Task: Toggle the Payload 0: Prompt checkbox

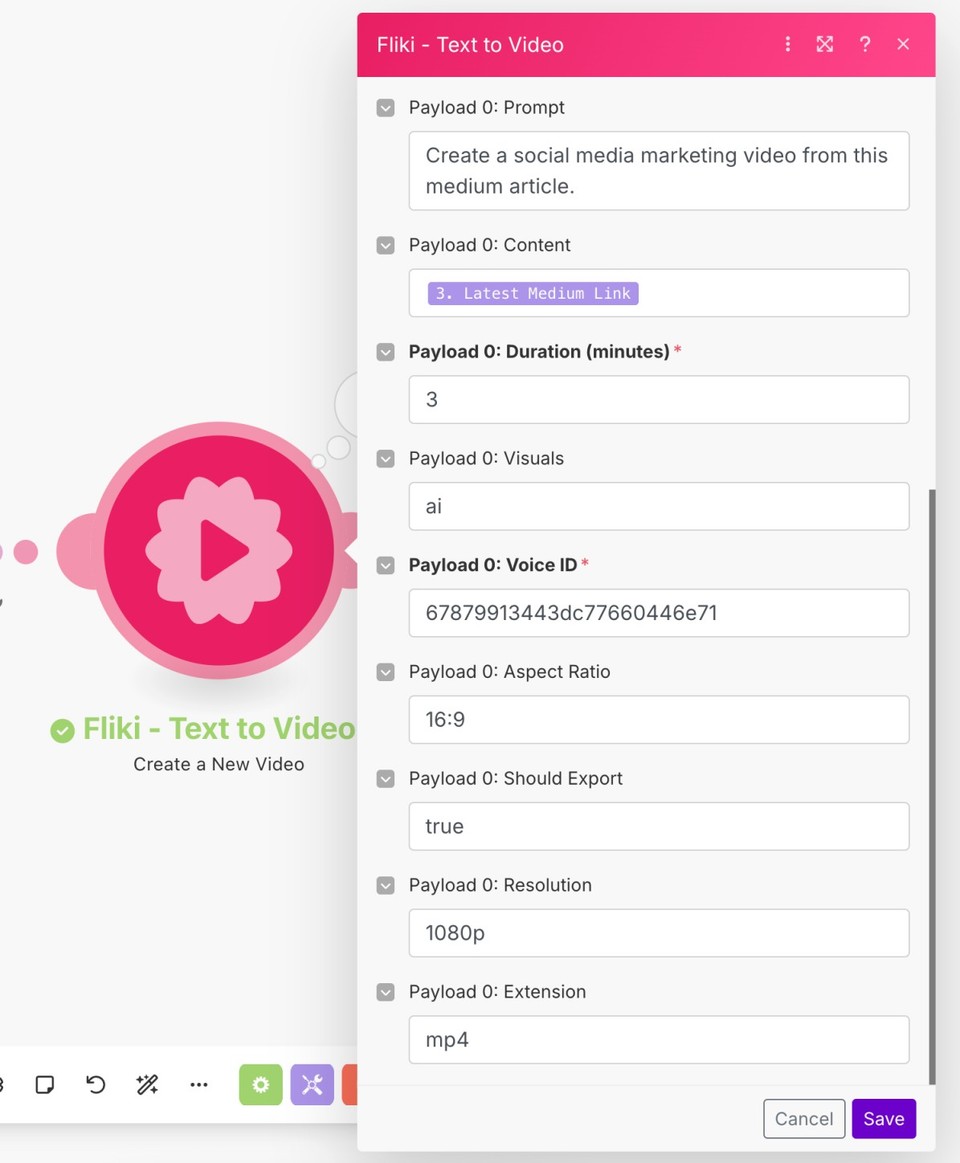Action: [x=385, y=108]
